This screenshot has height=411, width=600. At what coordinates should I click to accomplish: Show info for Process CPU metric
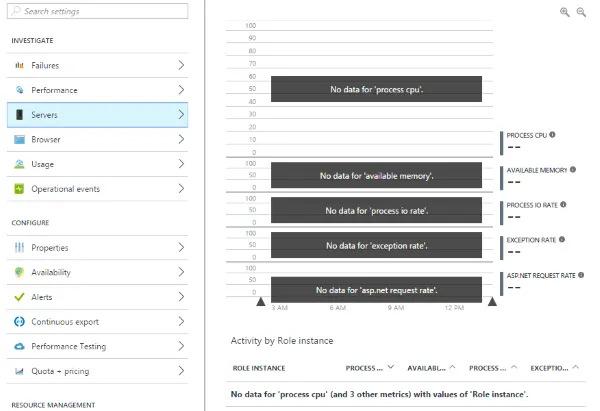coord(552,134)
